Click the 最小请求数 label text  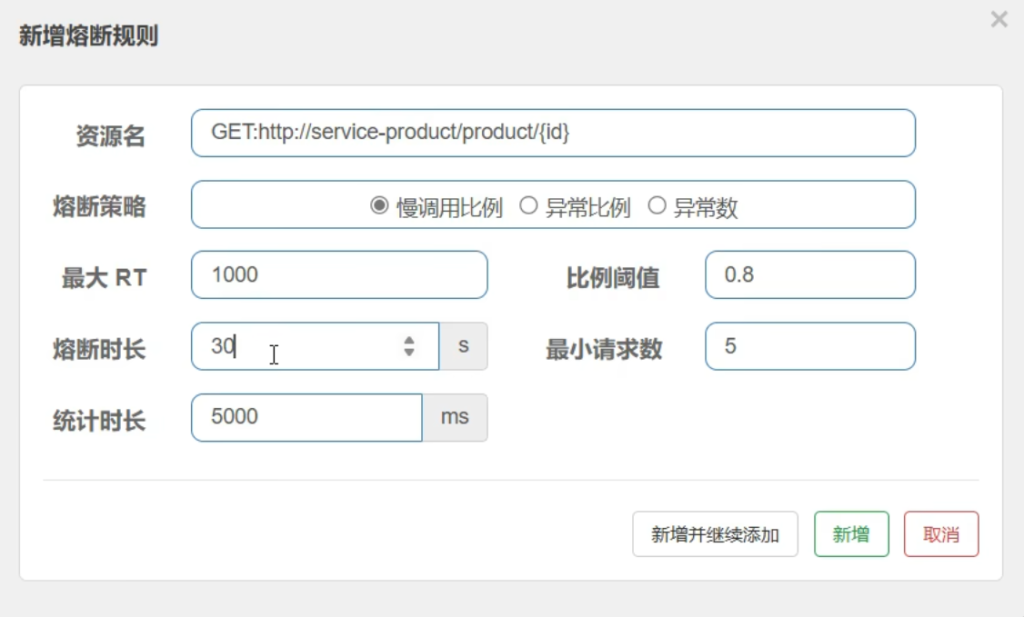point(603,349)
